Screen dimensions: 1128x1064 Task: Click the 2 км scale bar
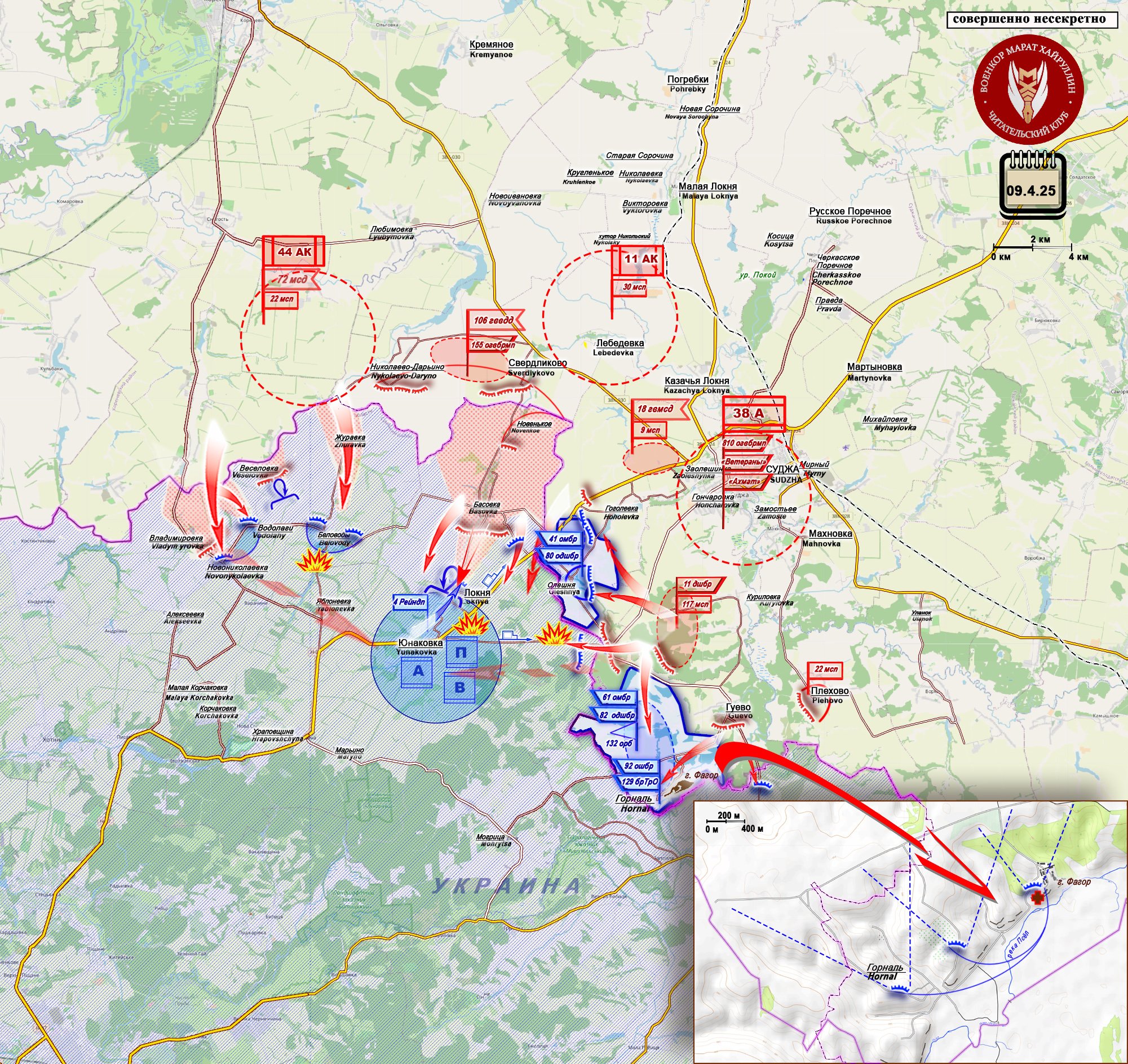1032,246
